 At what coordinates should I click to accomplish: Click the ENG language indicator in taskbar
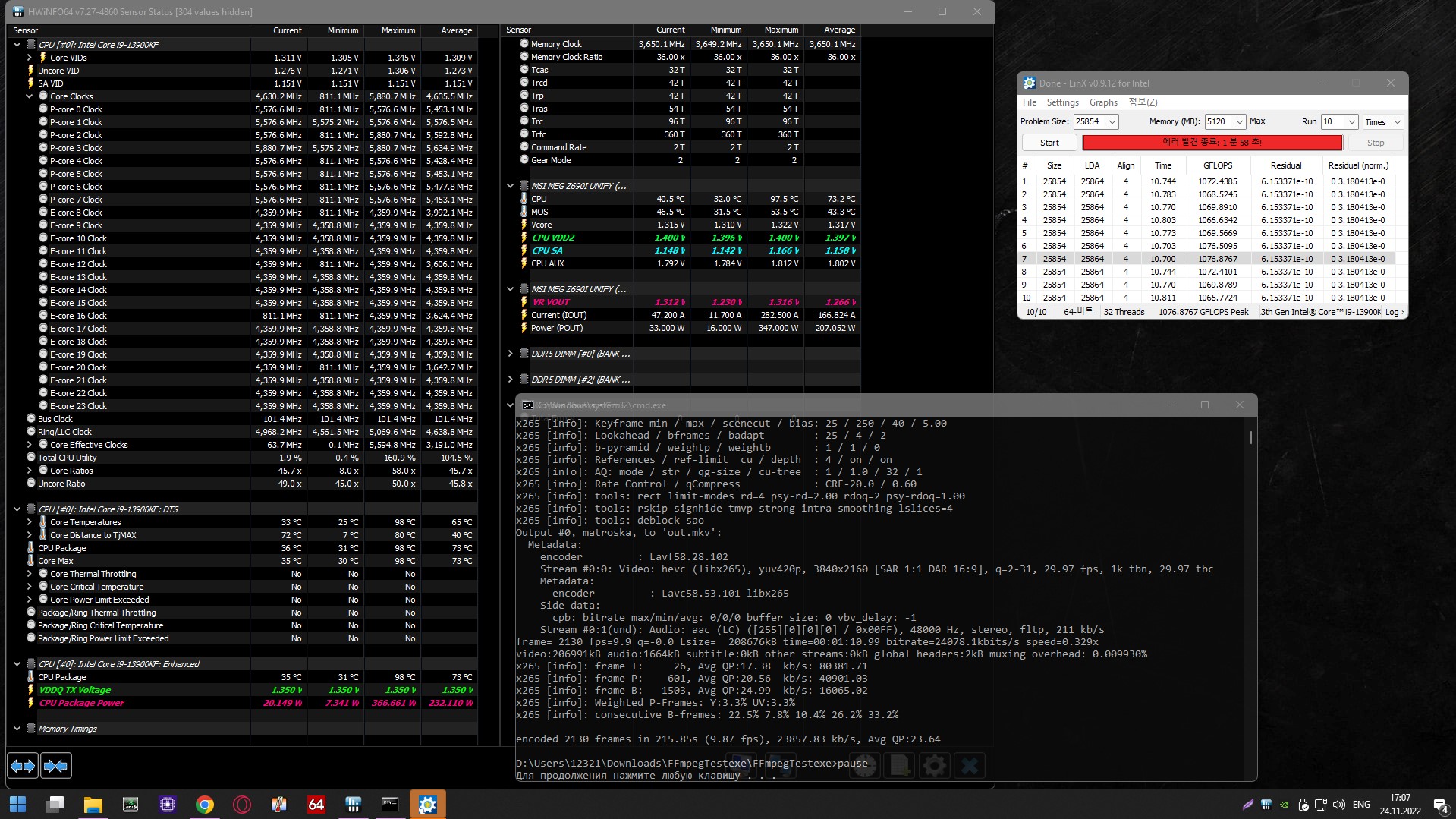click(1361, 805)
